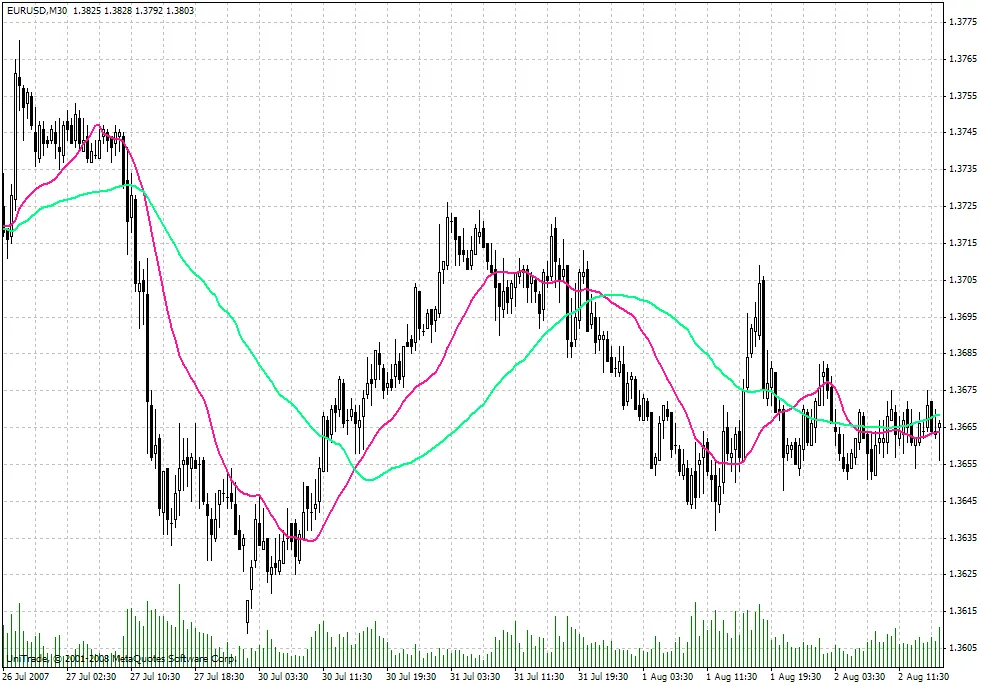Click the EURUSD,M30 chart title label
This screenshot has width=981, height=684.
(36, 8)
